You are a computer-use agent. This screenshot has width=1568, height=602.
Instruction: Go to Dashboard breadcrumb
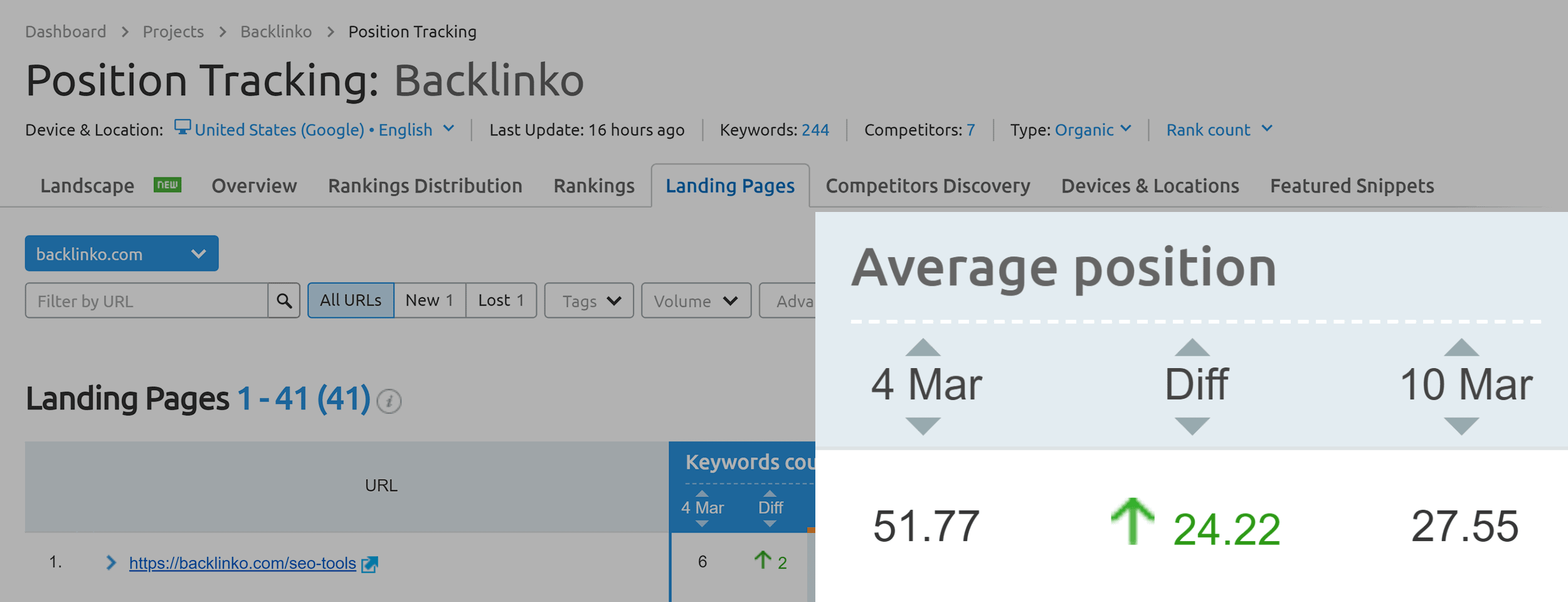point(66,31)
